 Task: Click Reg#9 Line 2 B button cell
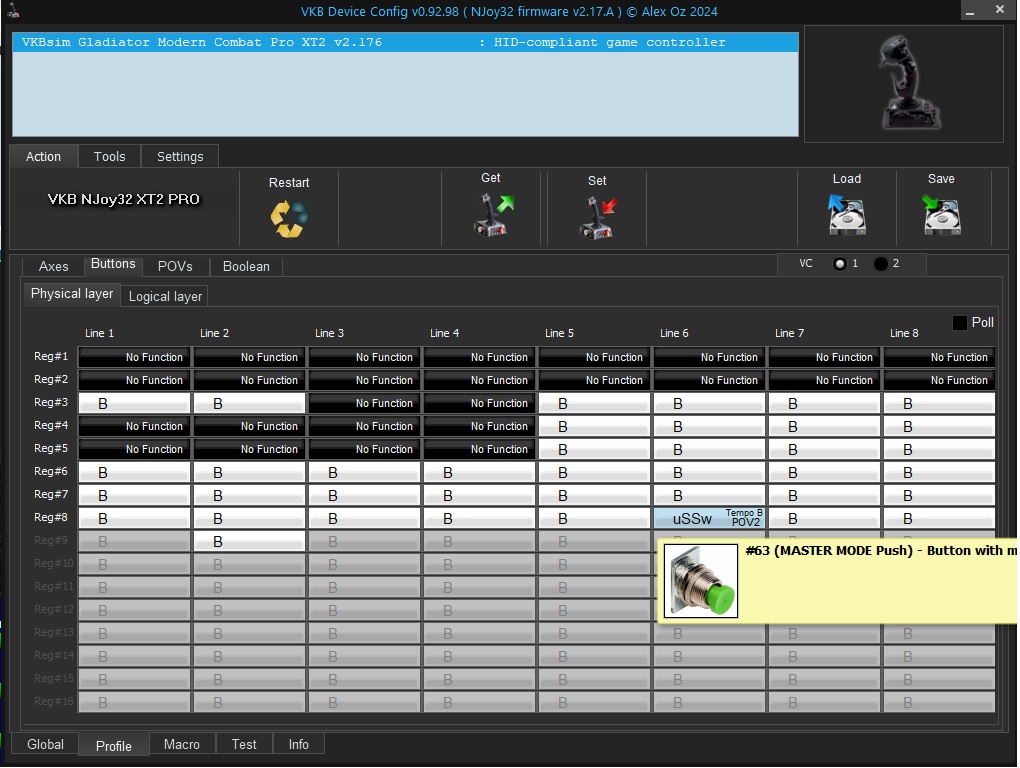(249, 541)
